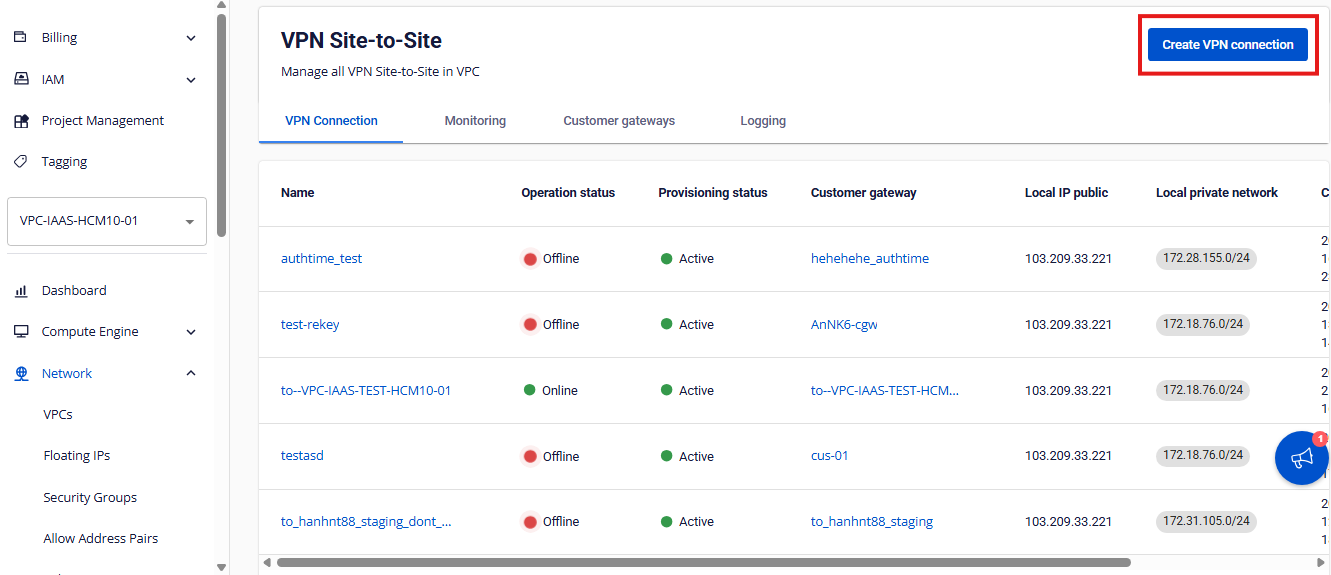The image size is (1331, 575).
Task: Open the Customer gateways tab
Action: point(619,121)
